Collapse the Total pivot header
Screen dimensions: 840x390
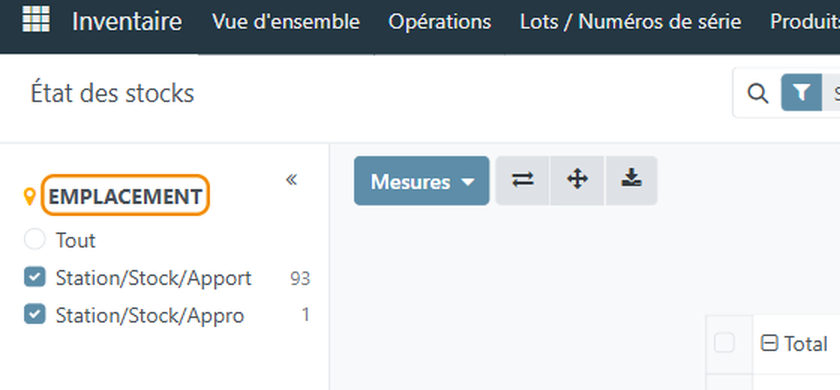(x=769, y=343)
